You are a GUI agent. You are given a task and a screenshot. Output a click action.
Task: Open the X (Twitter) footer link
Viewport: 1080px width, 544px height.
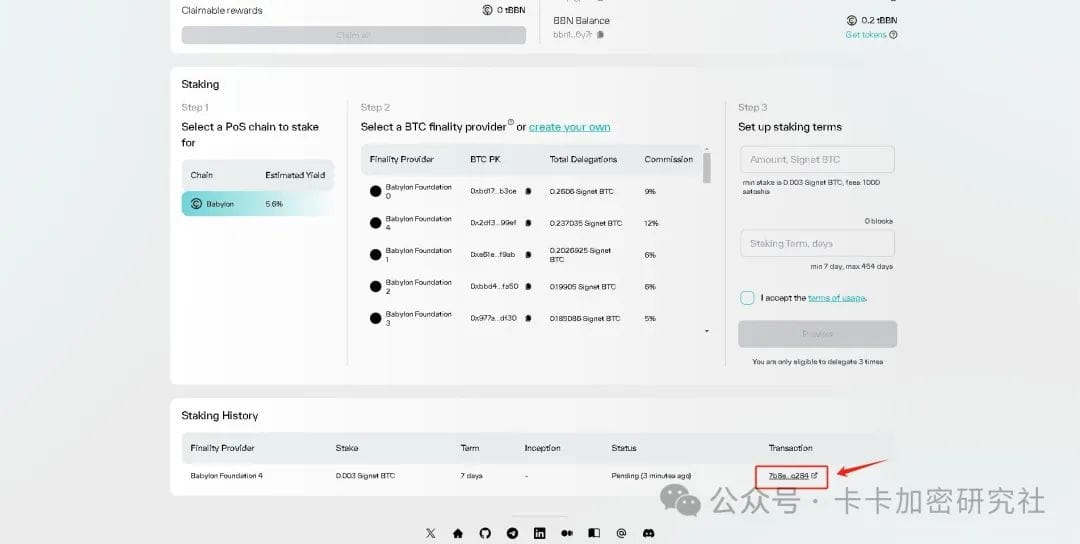click(431, 533)
